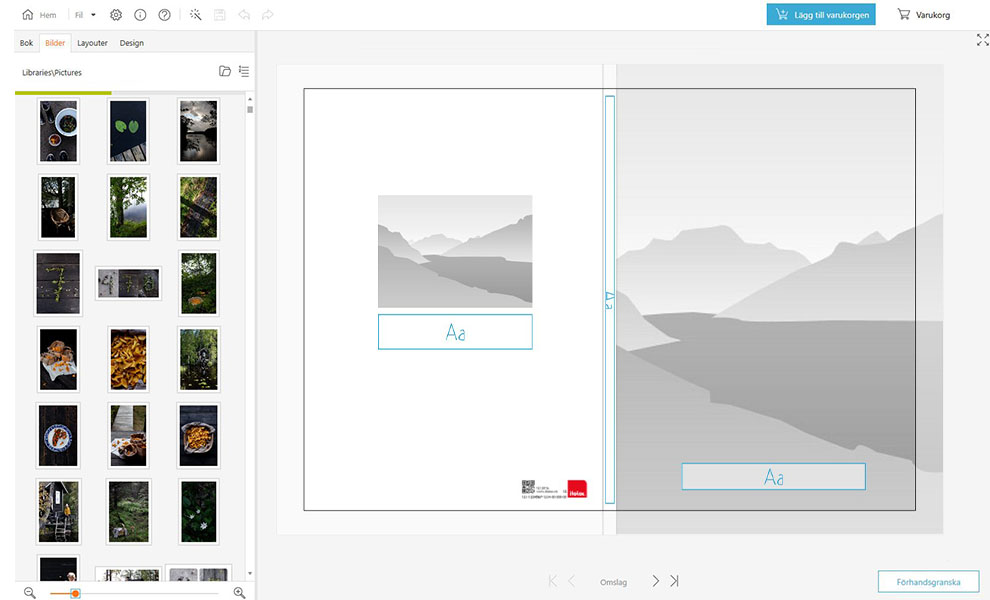
Task: Open the Fil dropdown menu
Action: point(85,15)
